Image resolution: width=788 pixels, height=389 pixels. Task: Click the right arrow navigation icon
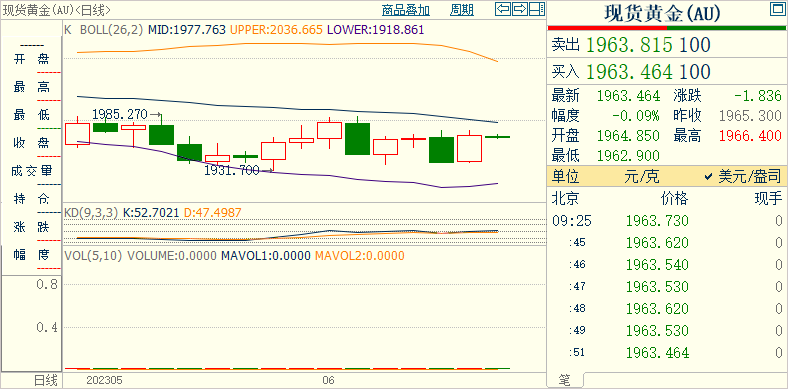tap(520, 9)
